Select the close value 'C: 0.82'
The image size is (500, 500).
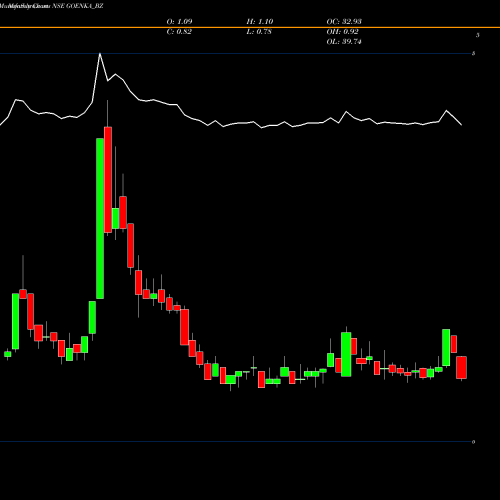click(x=179, y=32)
